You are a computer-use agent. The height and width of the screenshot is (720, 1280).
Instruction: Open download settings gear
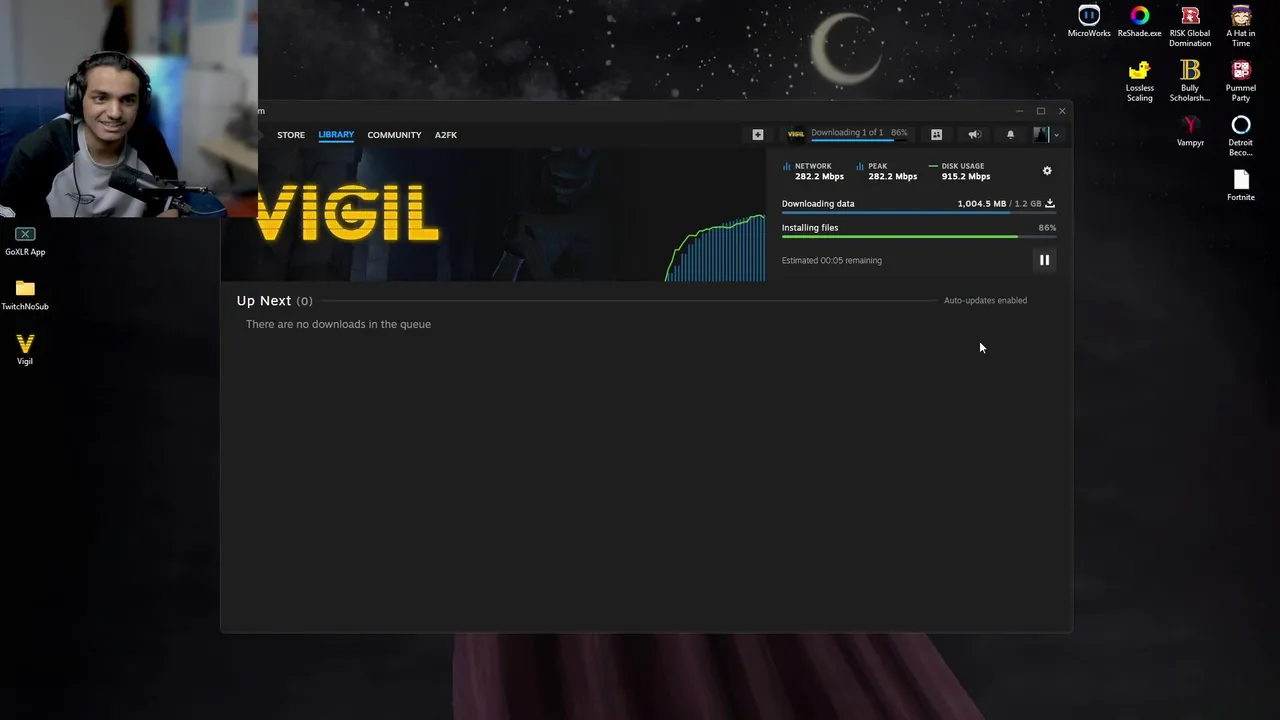pos(1047,171)
